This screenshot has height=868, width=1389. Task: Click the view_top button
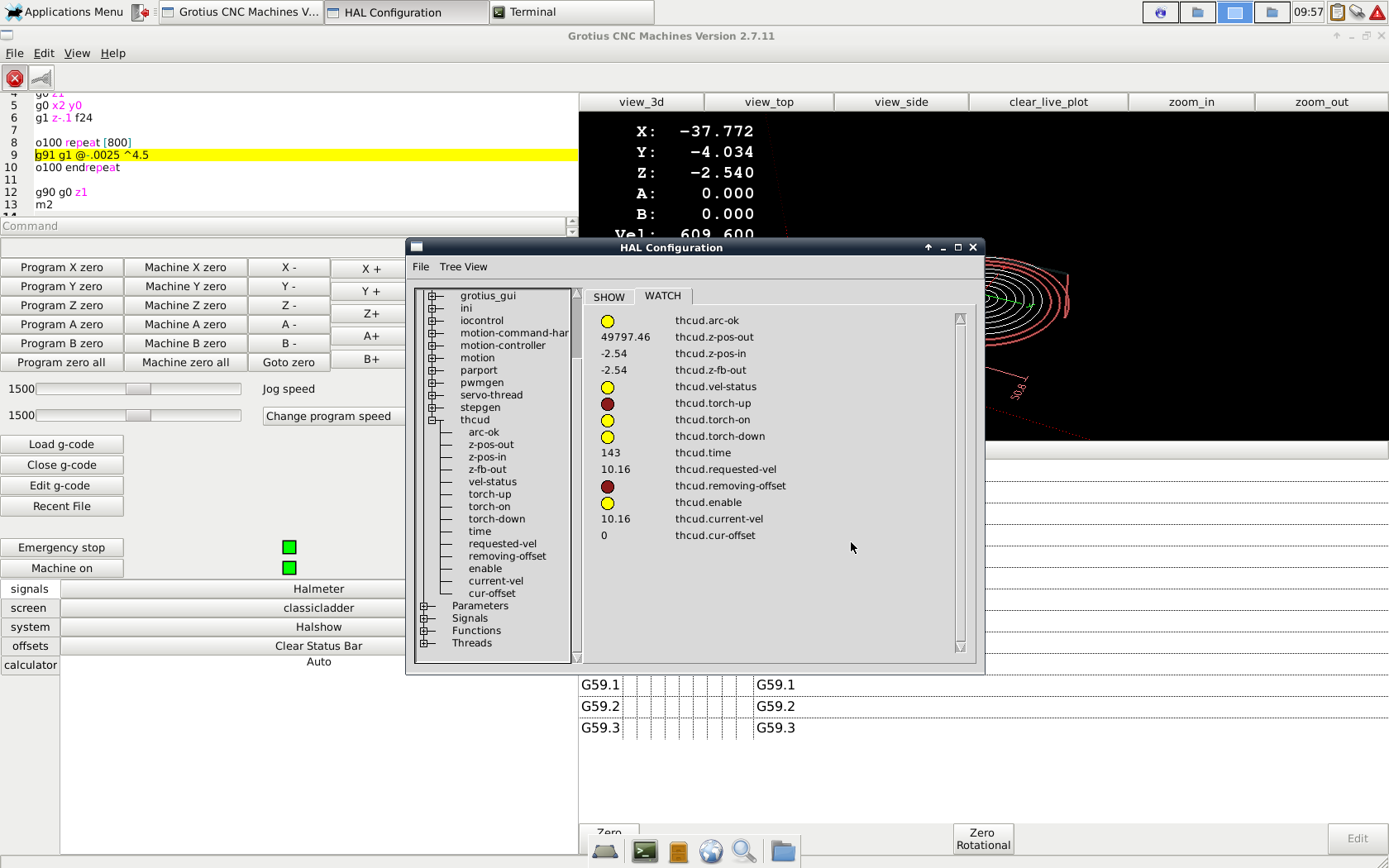pos(769,103)
